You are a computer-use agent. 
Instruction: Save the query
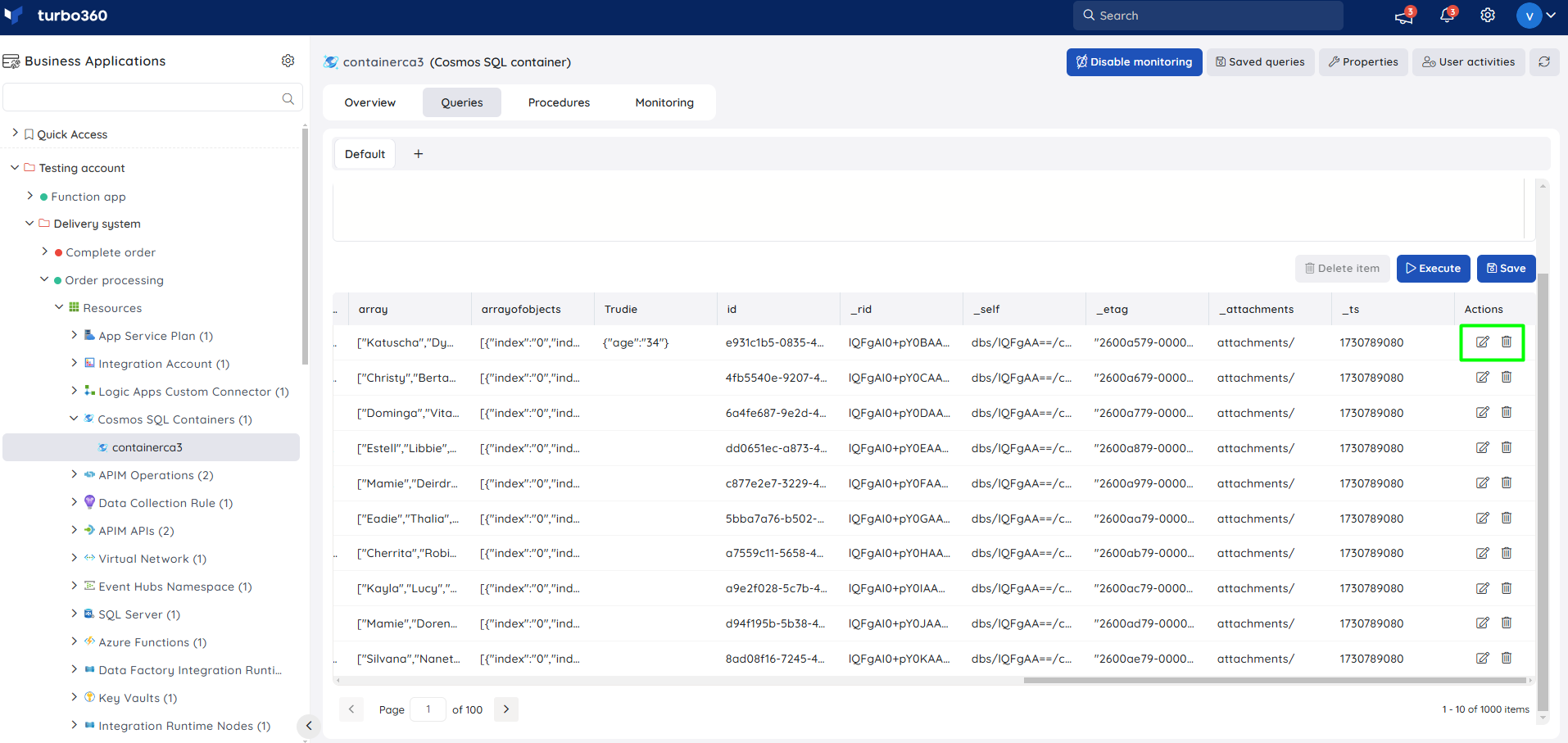[1506, 269]
